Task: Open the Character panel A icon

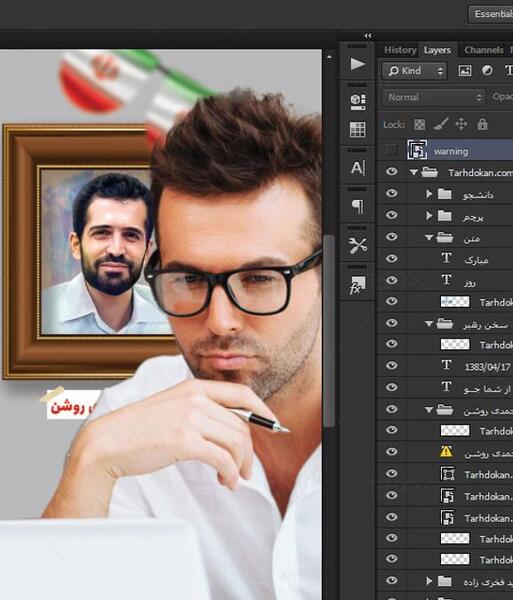Action: 358,168
